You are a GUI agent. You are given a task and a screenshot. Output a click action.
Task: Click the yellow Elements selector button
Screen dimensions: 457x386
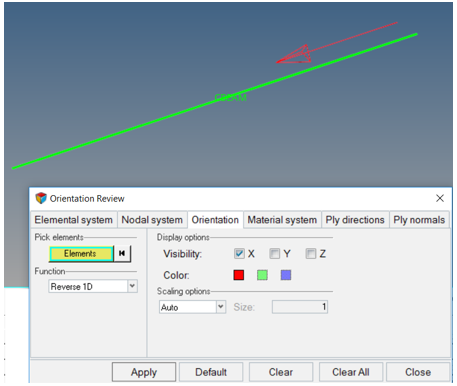point(81,254)
